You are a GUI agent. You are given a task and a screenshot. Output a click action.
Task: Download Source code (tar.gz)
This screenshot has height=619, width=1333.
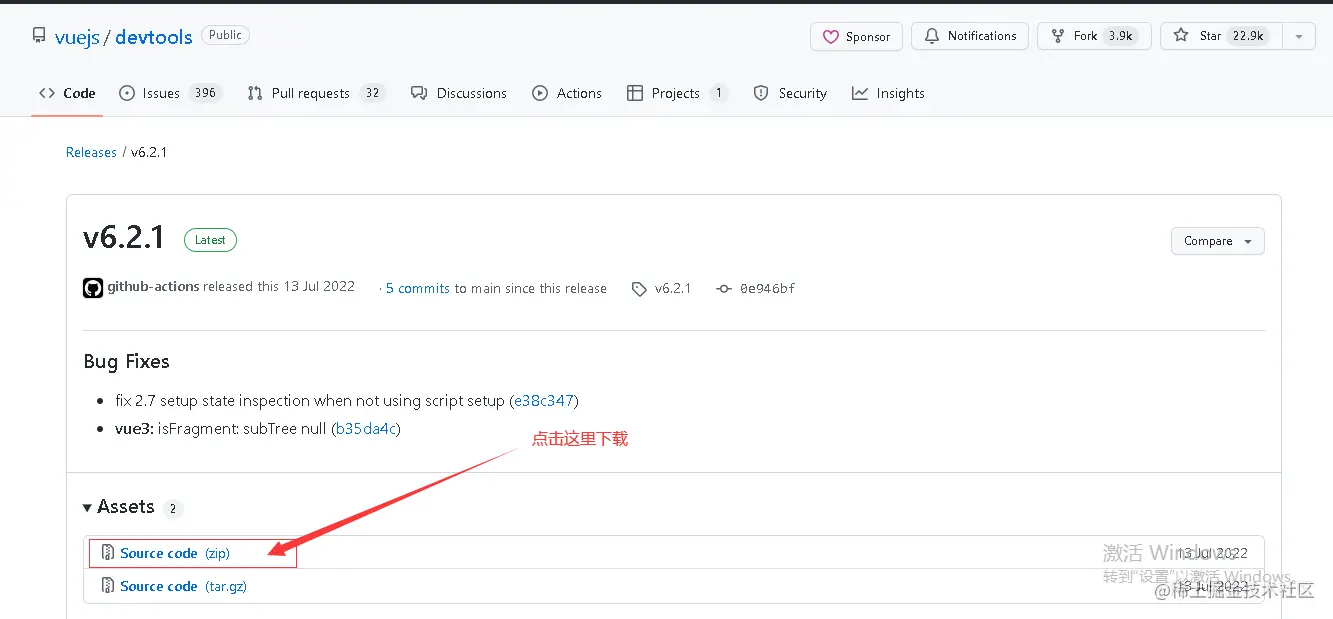(x=183, y=586)
